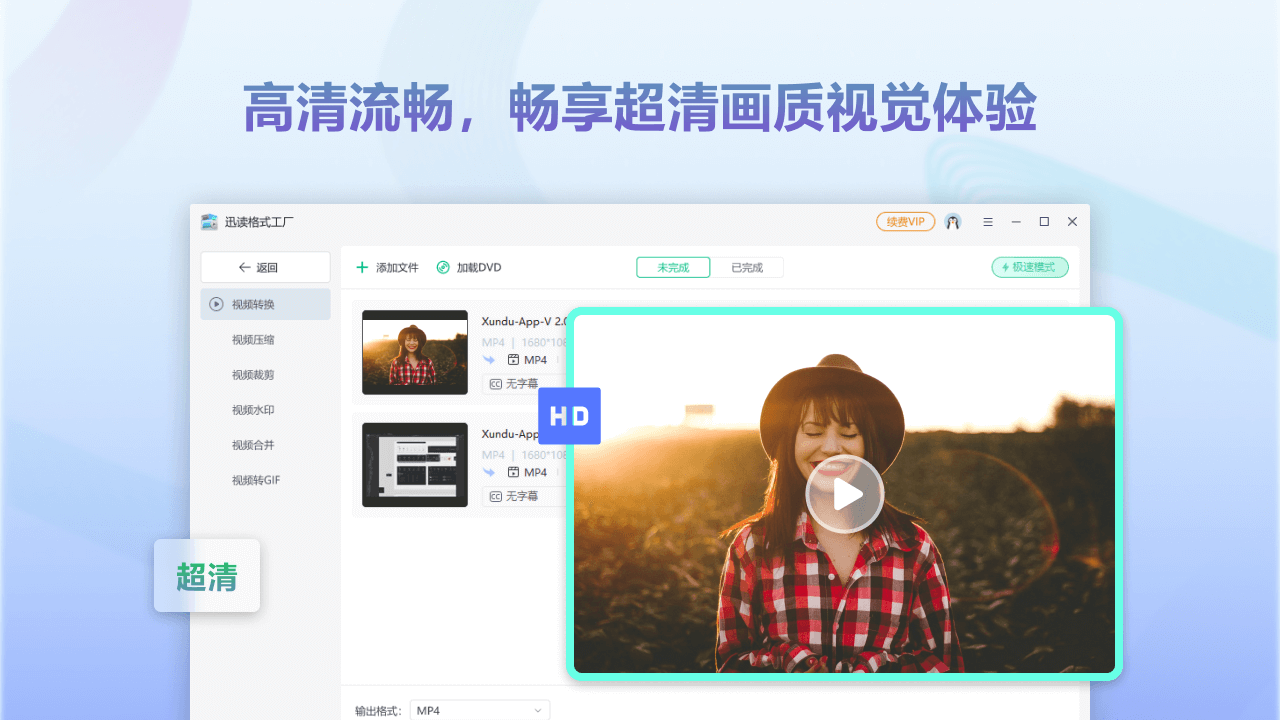Change output format of the first file

[531, 360]
